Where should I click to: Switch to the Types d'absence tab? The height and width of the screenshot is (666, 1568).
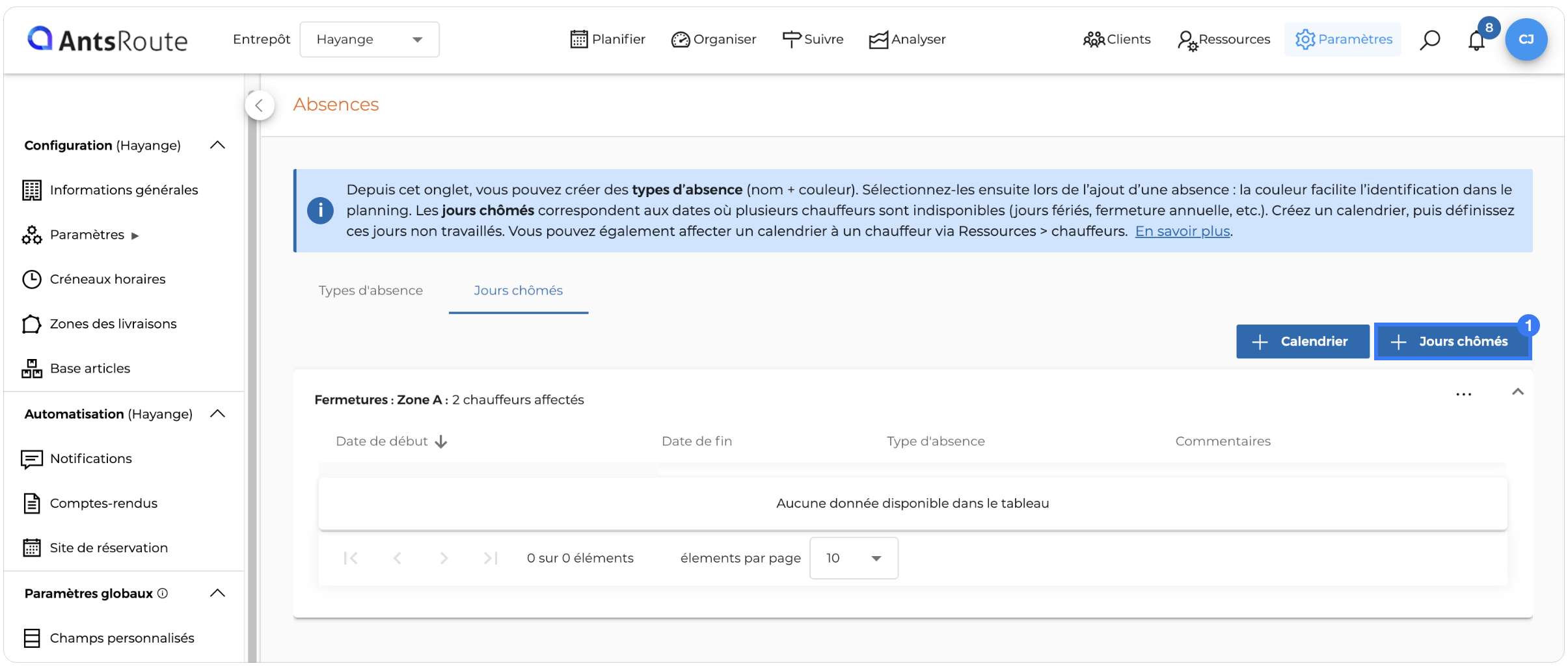(x=371, y=291)
